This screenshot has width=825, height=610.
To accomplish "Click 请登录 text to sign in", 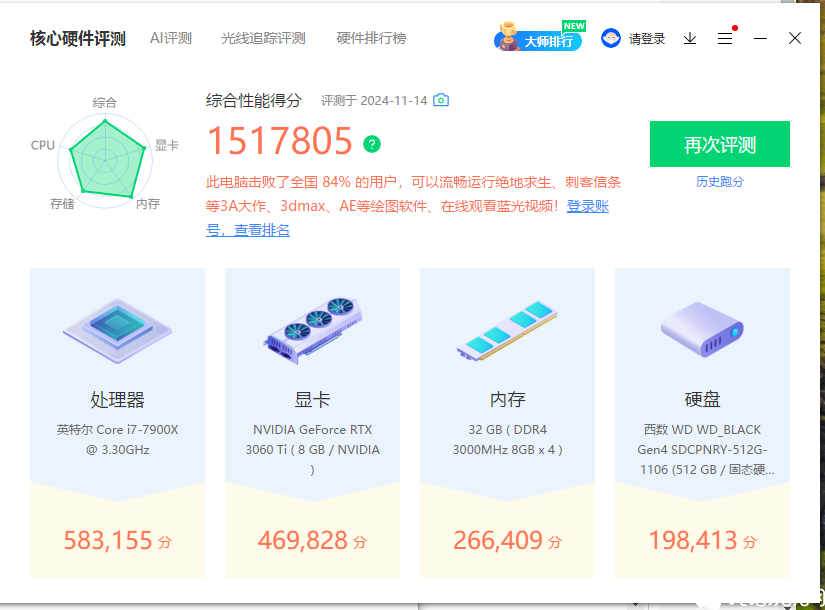I will pos(647,38).
